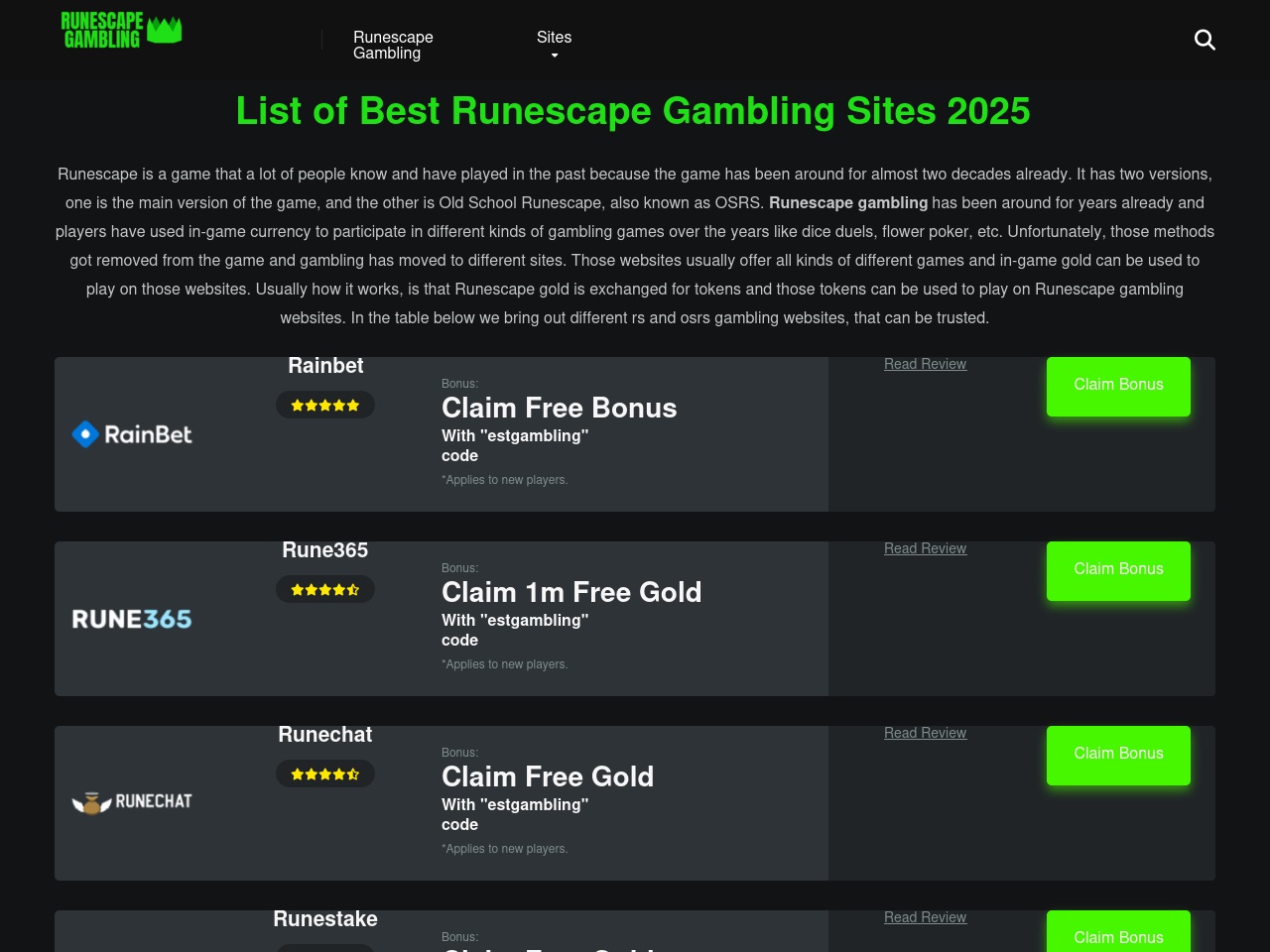
Task: Open Read Review link for Runechat
Action: coord(925,733)
